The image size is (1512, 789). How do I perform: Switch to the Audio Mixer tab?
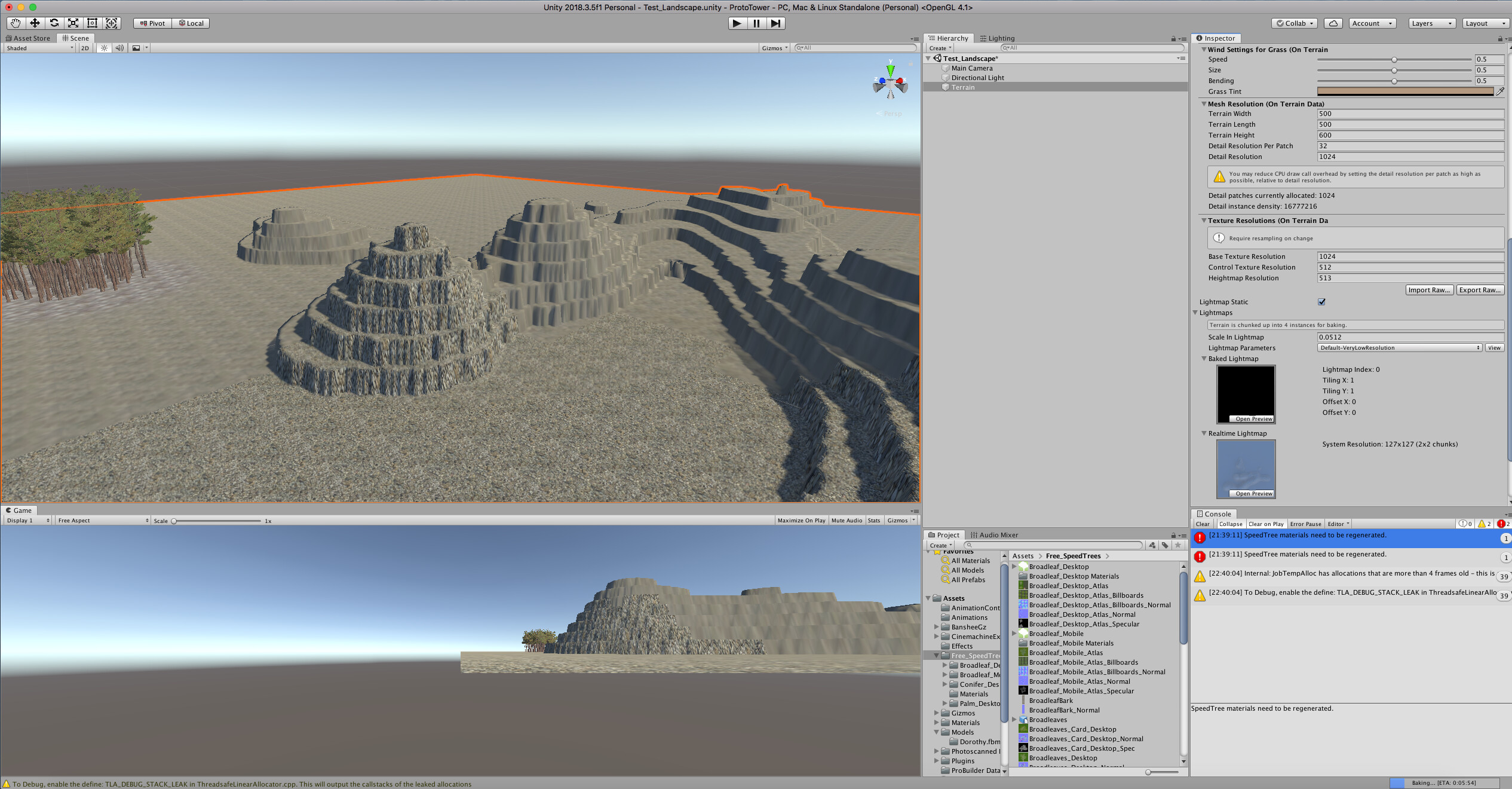(995, 534)
